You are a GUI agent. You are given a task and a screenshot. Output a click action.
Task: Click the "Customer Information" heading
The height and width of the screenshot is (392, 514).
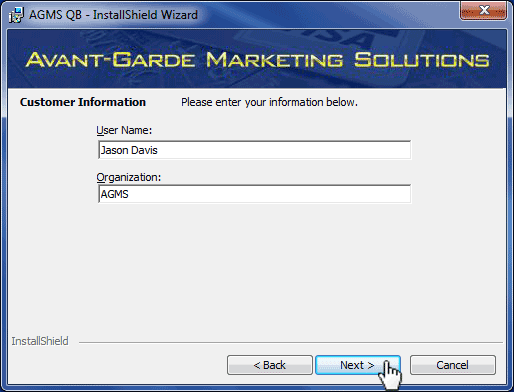(x=83, y=102)
